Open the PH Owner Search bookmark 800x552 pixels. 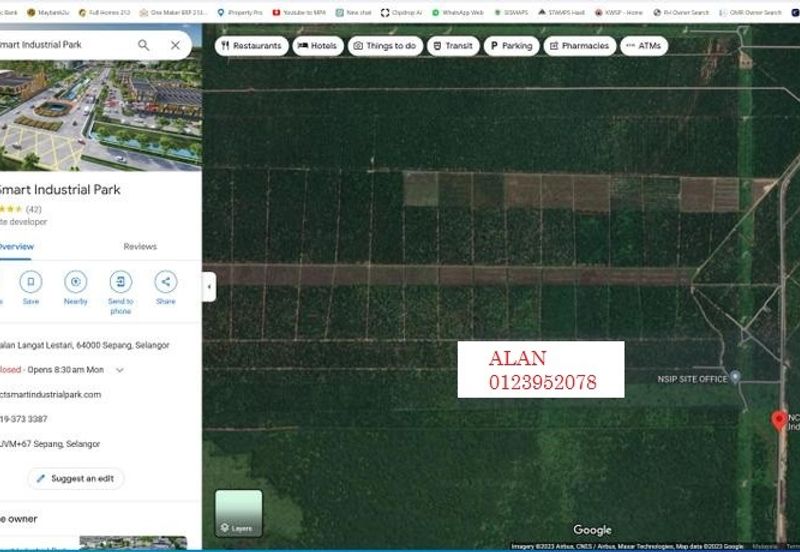[681, 12]
